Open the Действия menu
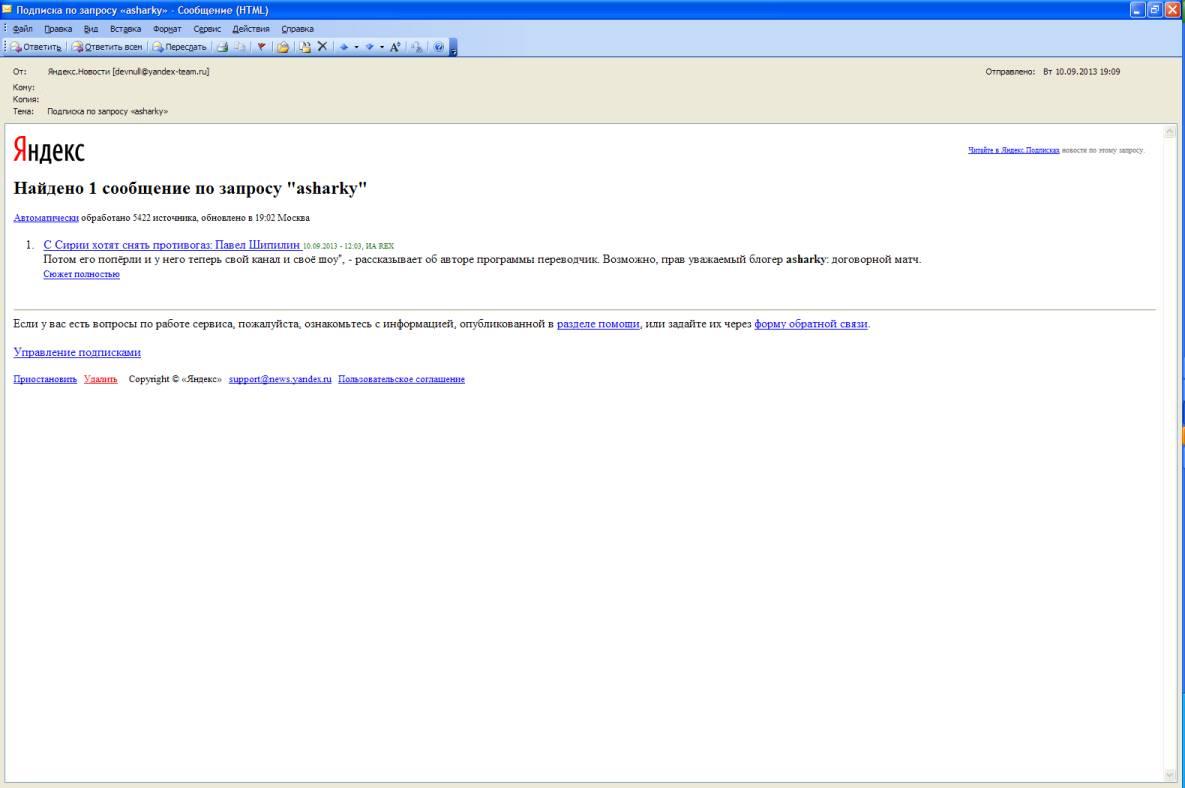The height and width of the screenshot is (788, 1185). click(x=251, y=29)
